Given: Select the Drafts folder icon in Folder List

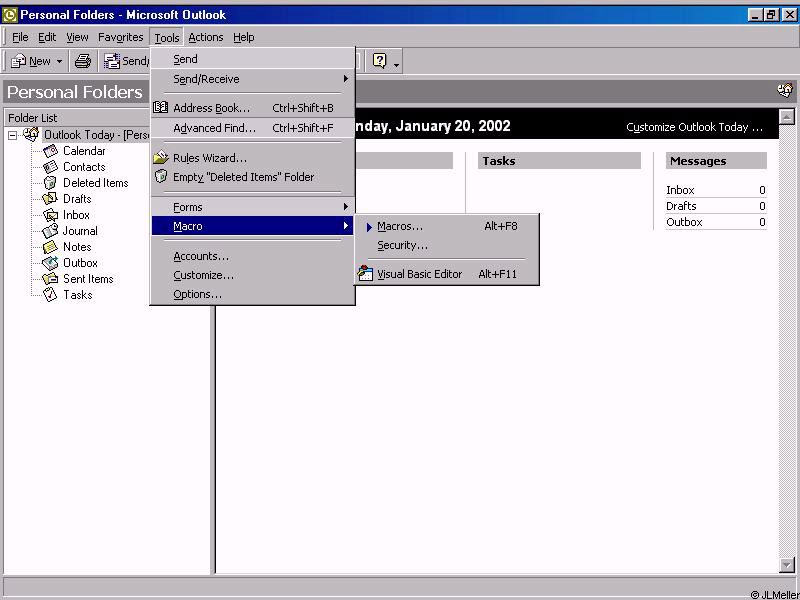Looking at the screenshot, I should point(50,198).
